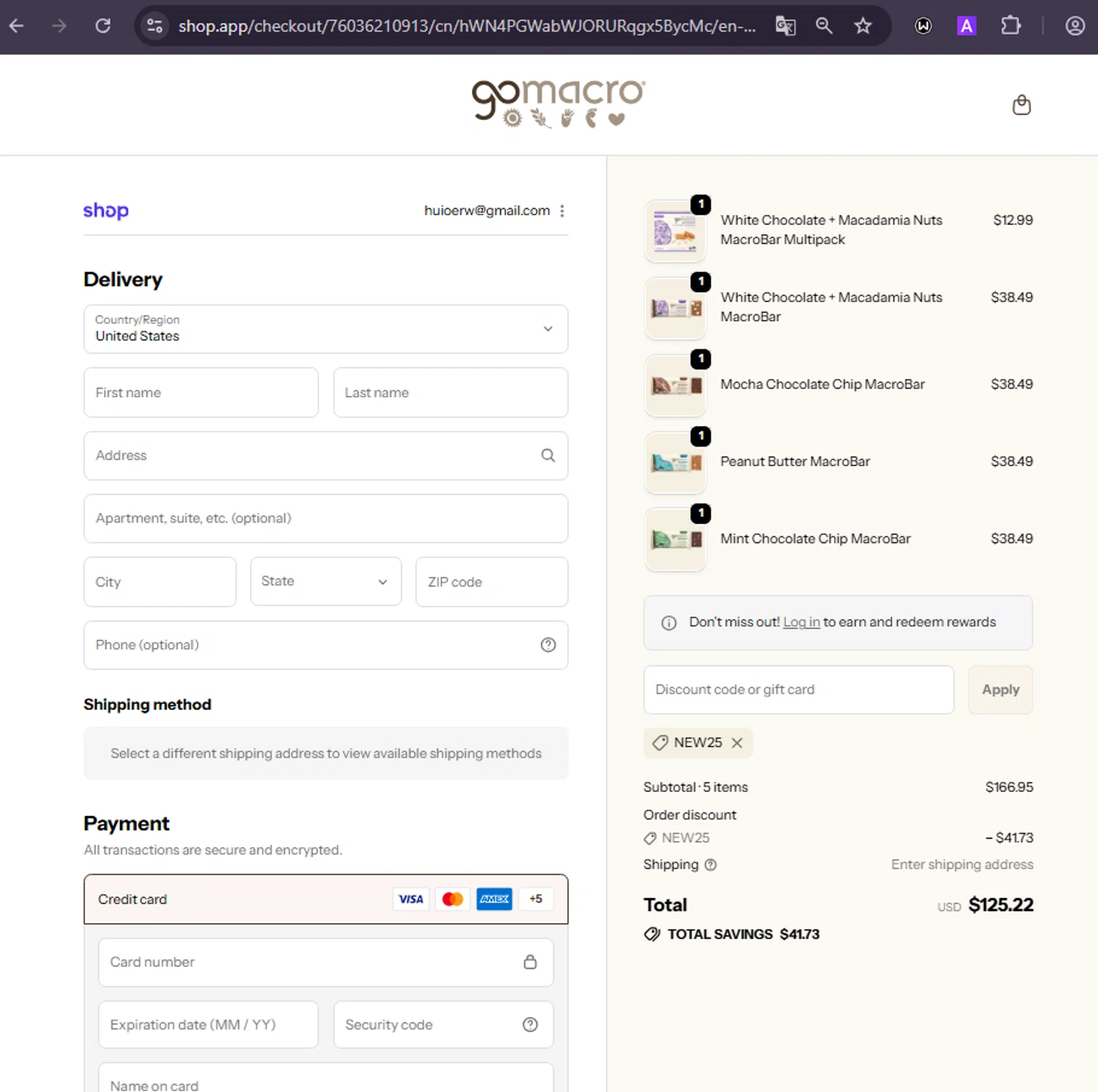The height and width of the screenshot is (1092, 1098).
Task: Click the $38.49 White Chocolate MacroBar thumbnail
Action: tap(675, 308)
